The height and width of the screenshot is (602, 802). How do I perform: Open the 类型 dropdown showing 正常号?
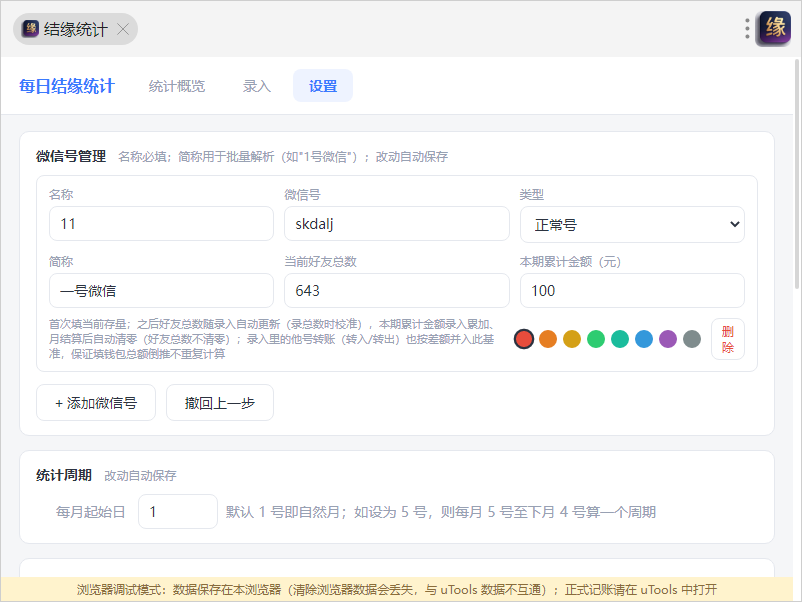(632, 224)
